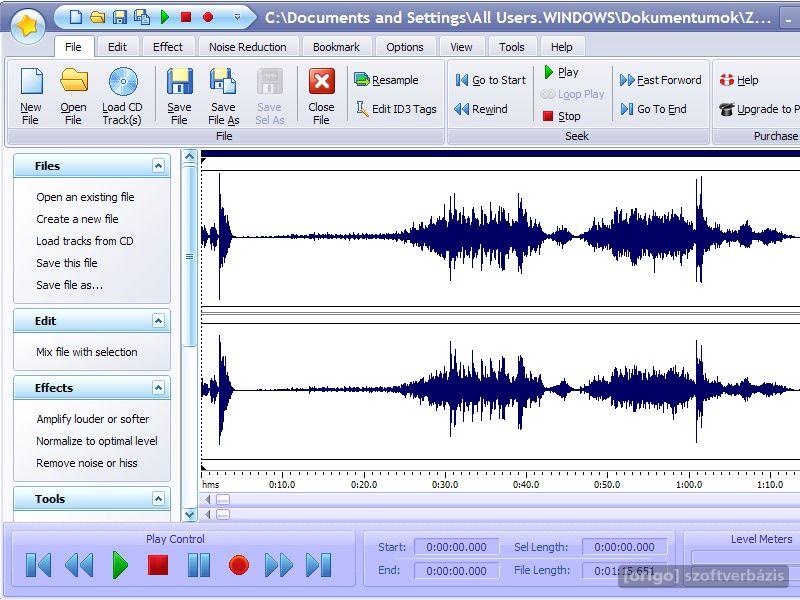
Task: Click the upper horizontal zoom slider handle
Action: [223, 499]
